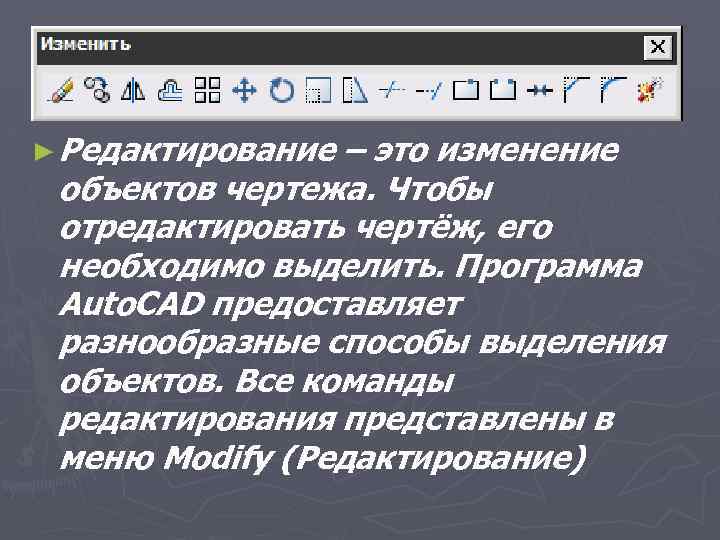Select the Copy objects tool
The height and width of the screenshot is (540, 720).
pyautogui.click(x=97, y=90)
